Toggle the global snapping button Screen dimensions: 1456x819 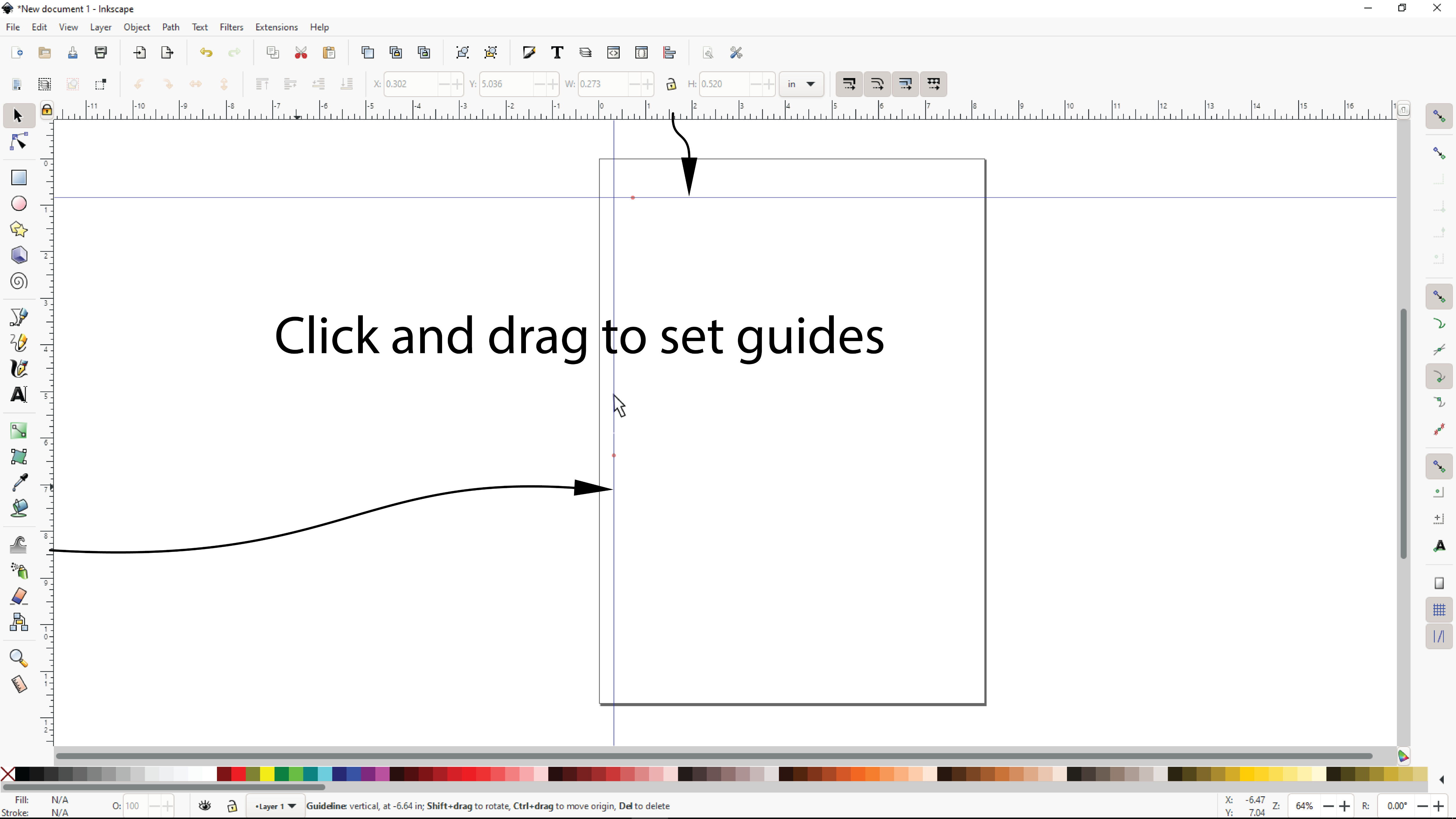point(1439,117)
